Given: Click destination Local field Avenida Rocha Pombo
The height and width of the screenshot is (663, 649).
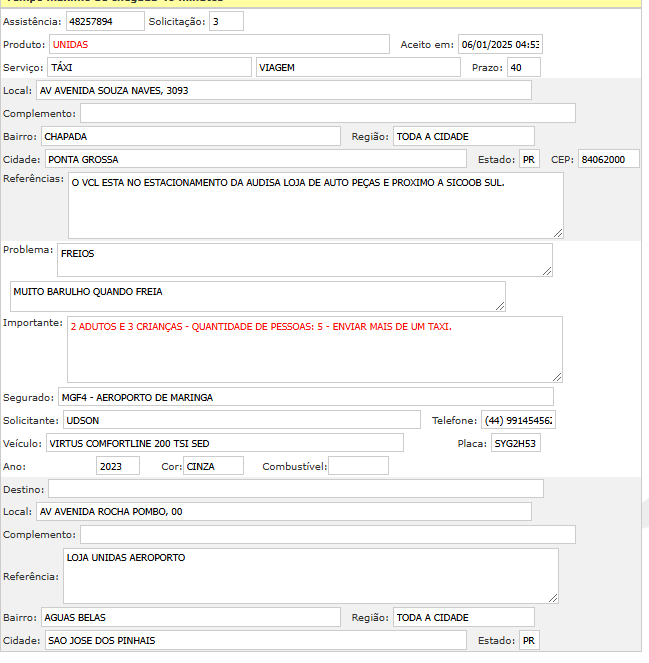Looking at the screenshot, I should click(284, 512).
